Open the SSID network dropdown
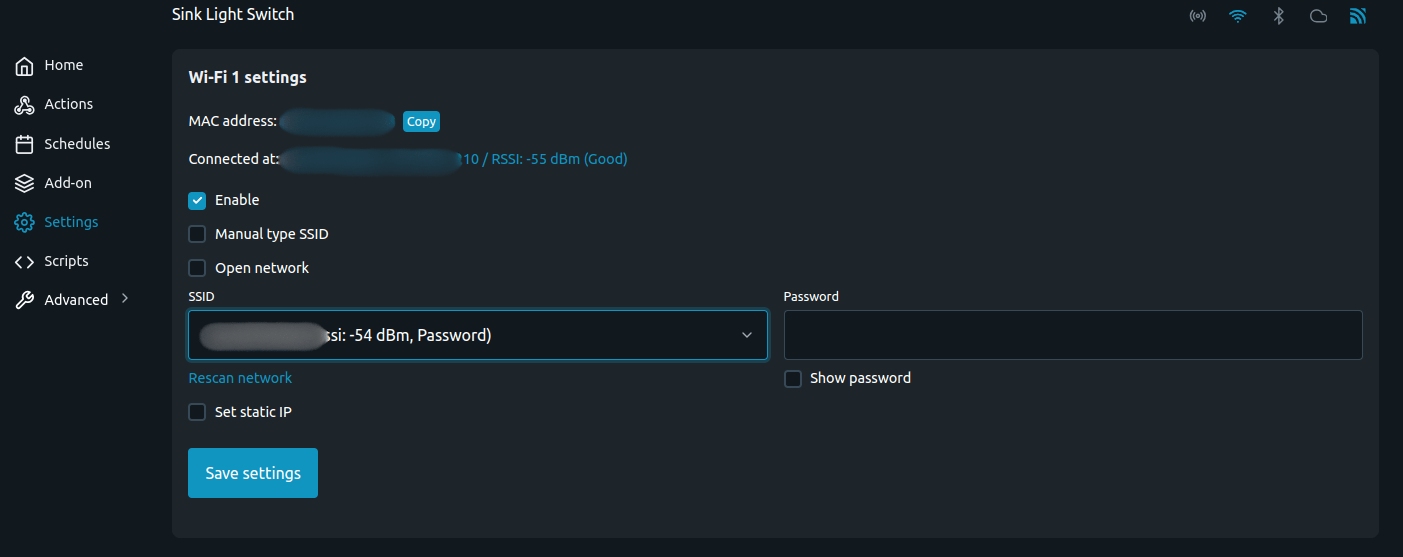Viewport: 1403px width, 557px height. point(478,335)
